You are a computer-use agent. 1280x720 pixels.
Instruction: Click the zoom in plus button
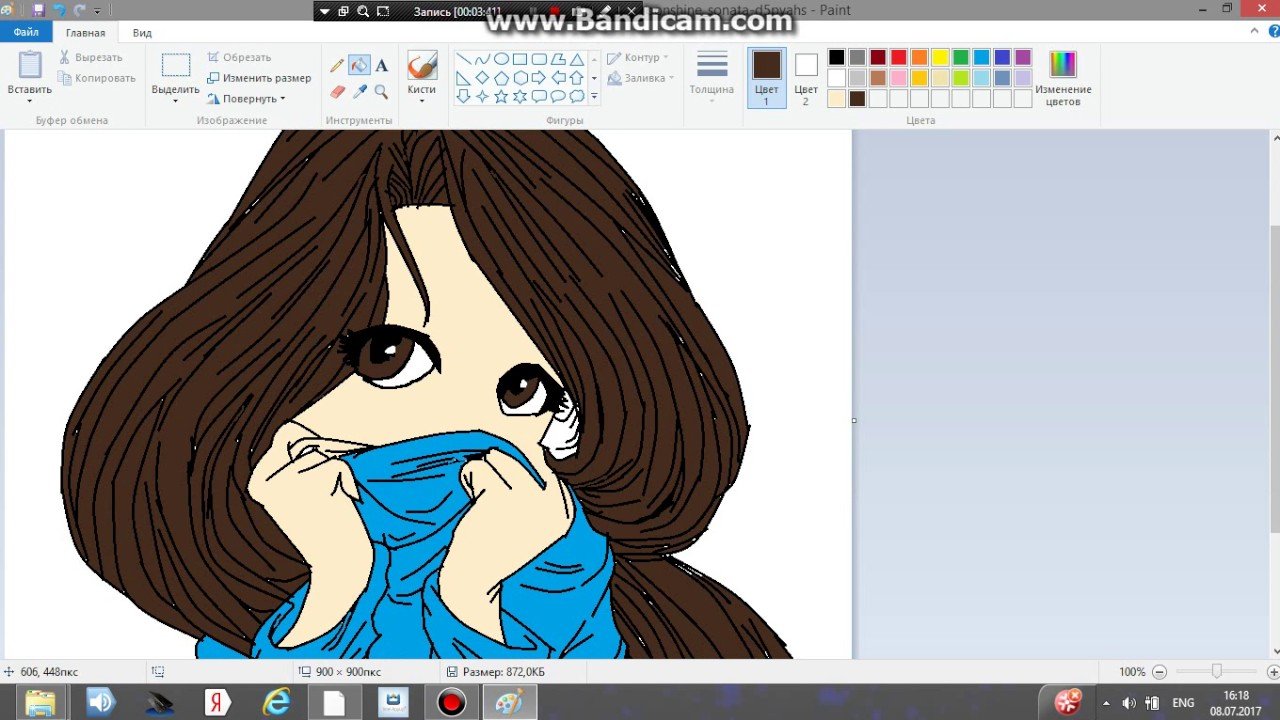point(1273,672)
